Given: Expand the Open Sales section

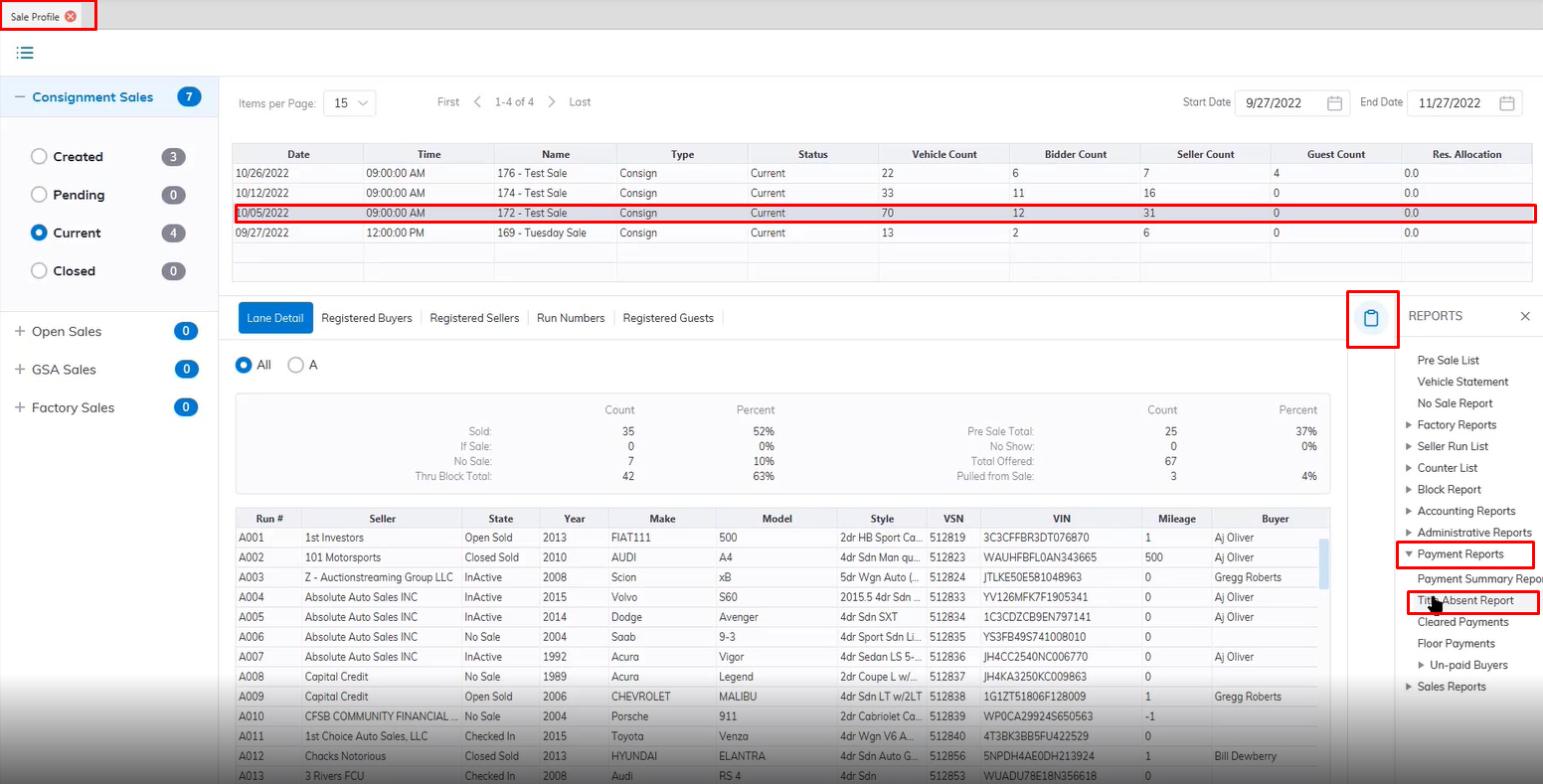Looking at the screenshot, I should (20, 332).
